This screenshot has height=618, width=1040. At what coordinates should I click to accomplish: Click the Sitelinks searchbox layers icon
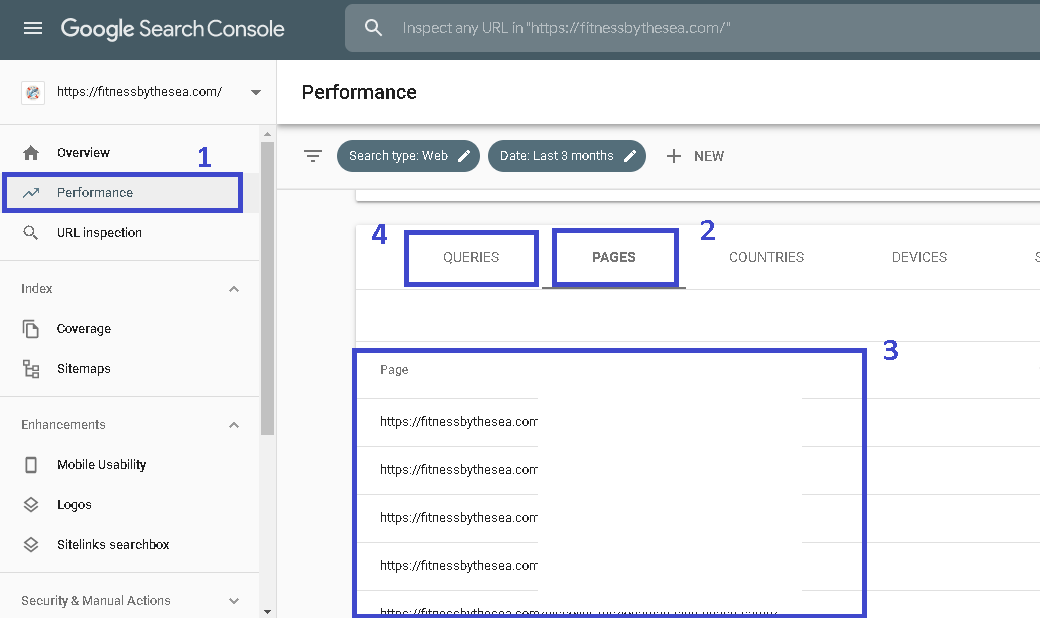click(x=31, y=544)
